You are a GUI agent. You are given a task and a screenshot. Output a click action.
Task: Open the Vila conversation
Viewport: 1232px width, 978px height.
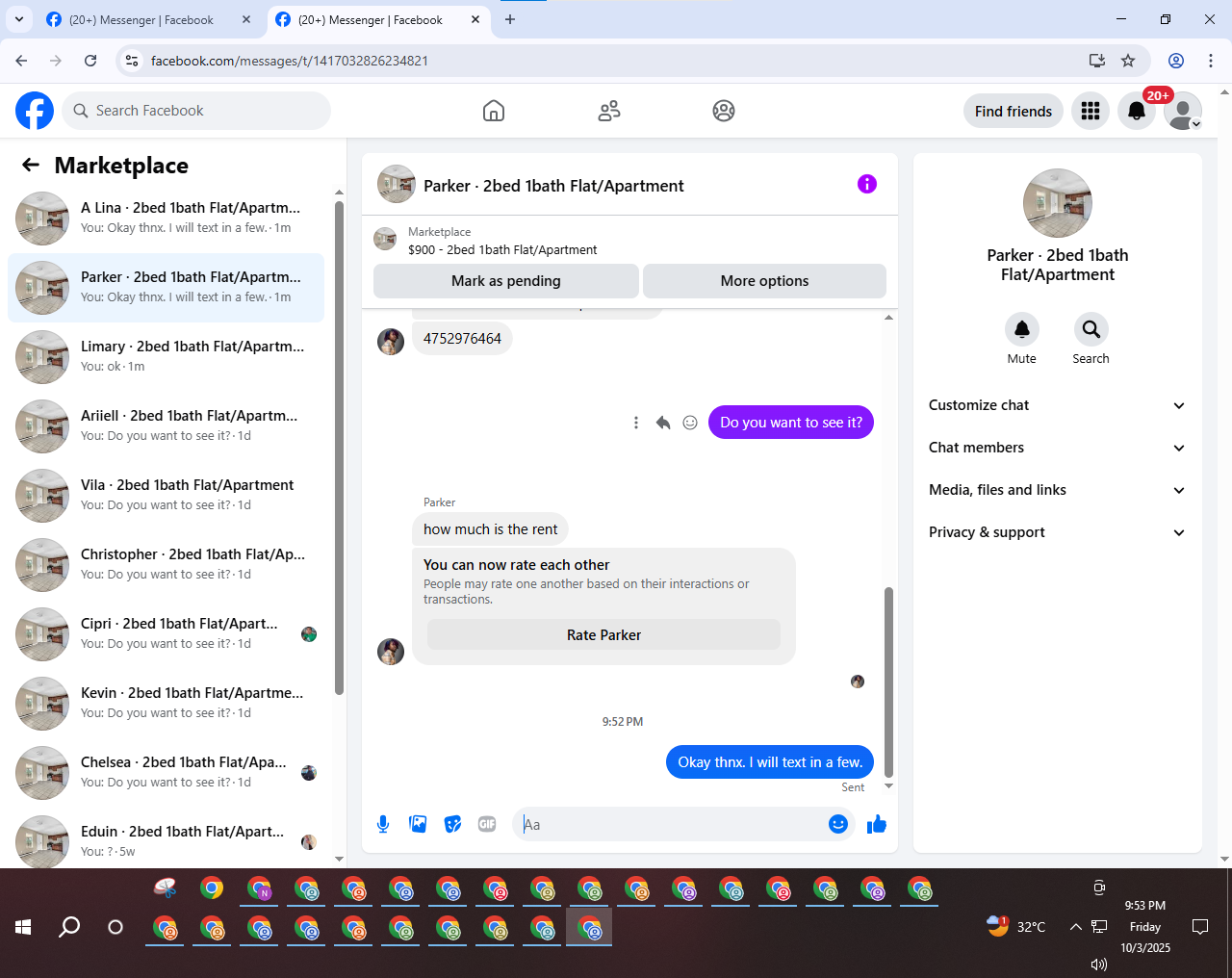166,496
